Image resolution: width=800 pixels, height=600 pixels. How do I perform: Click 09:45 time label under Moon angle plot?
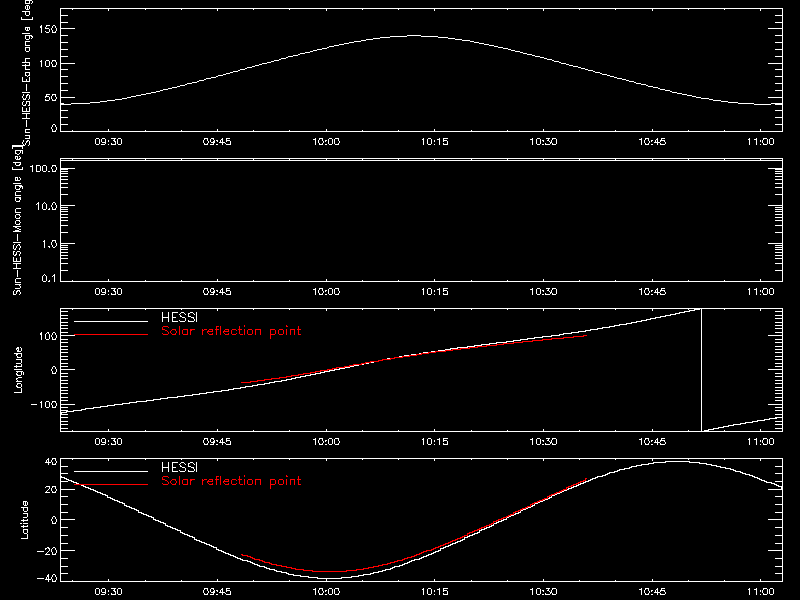tap(217, 292)
